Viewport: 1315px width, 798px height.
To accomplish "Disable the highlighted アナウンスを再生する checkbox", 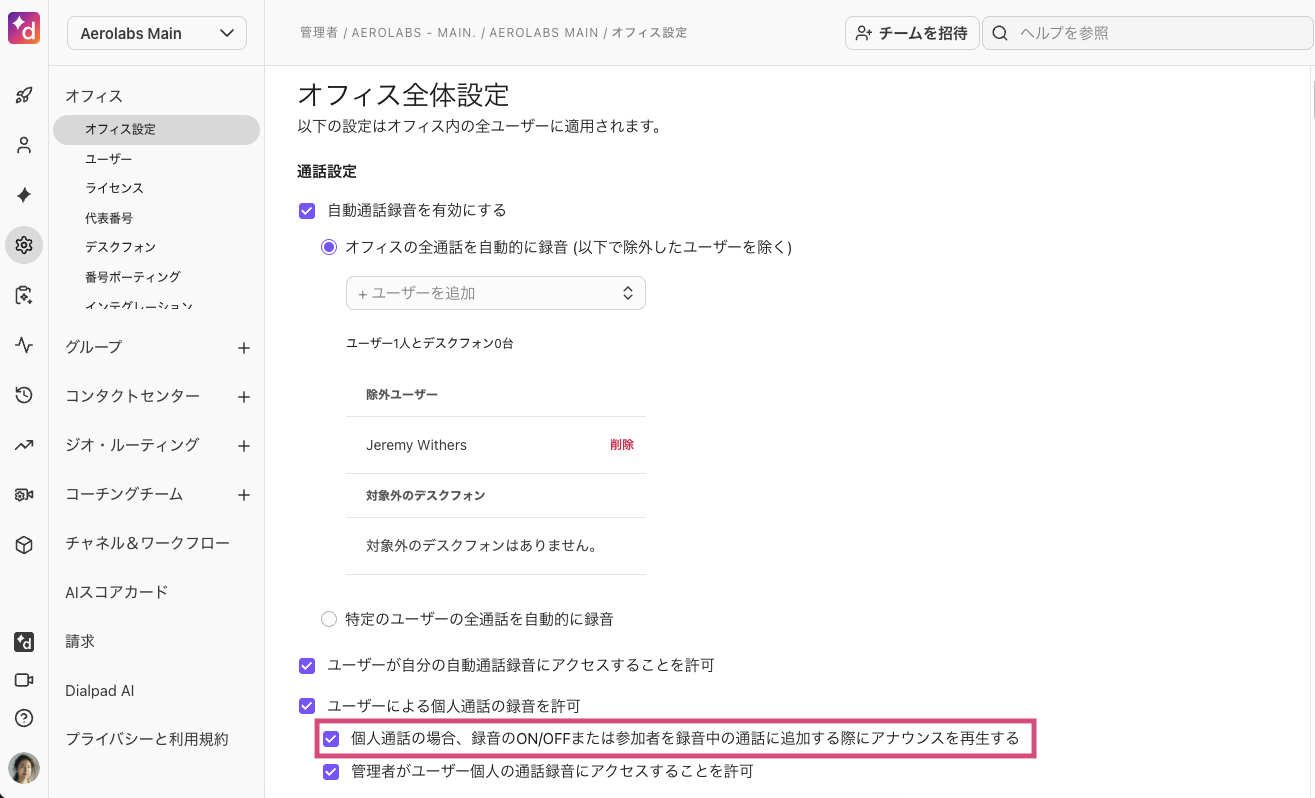I will [x=331, y=738].
